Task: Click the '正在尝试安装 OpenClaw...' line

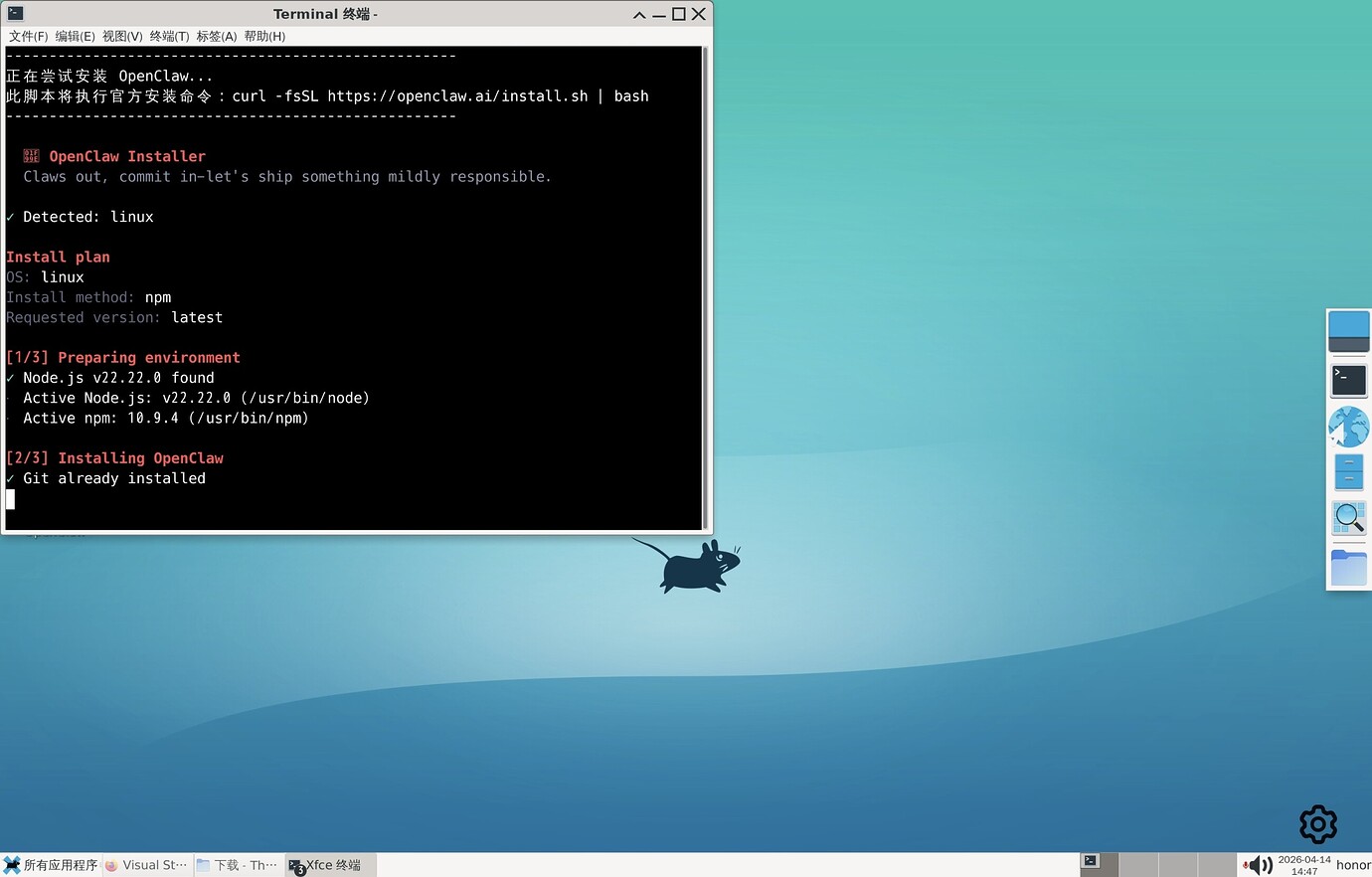Action: point(109,77)
